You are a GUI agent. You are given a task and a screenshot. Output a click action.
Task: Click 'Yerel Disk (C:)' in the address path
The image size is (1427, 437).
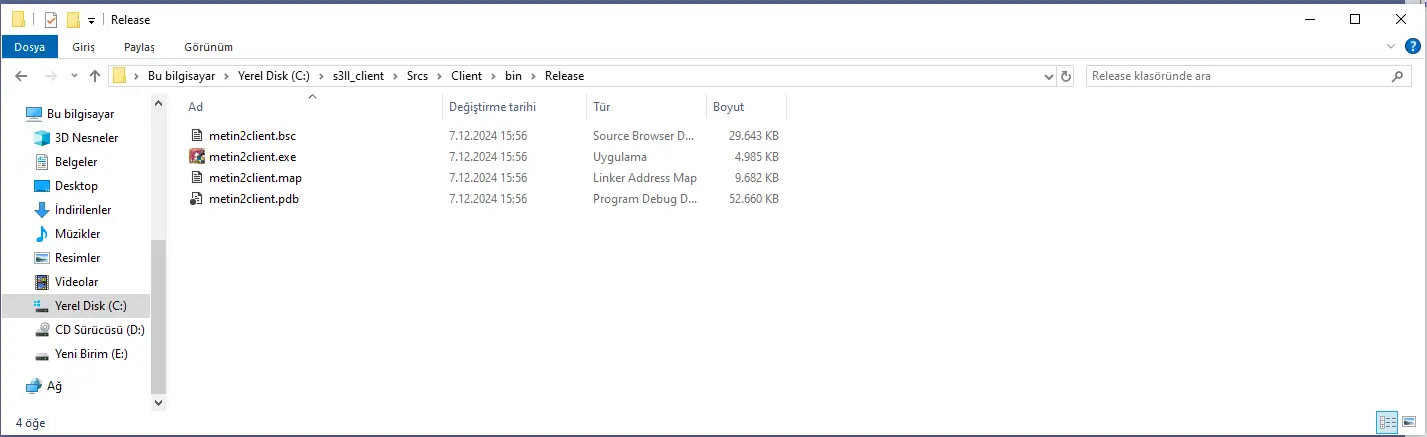tap(275, 76)
